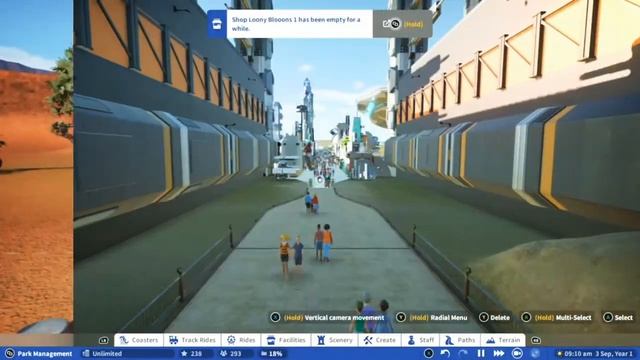Image resolution: width=640 pixels, height=360 pixels.
Task: Click the Paths winding path icon
Action: click(449, 340)
